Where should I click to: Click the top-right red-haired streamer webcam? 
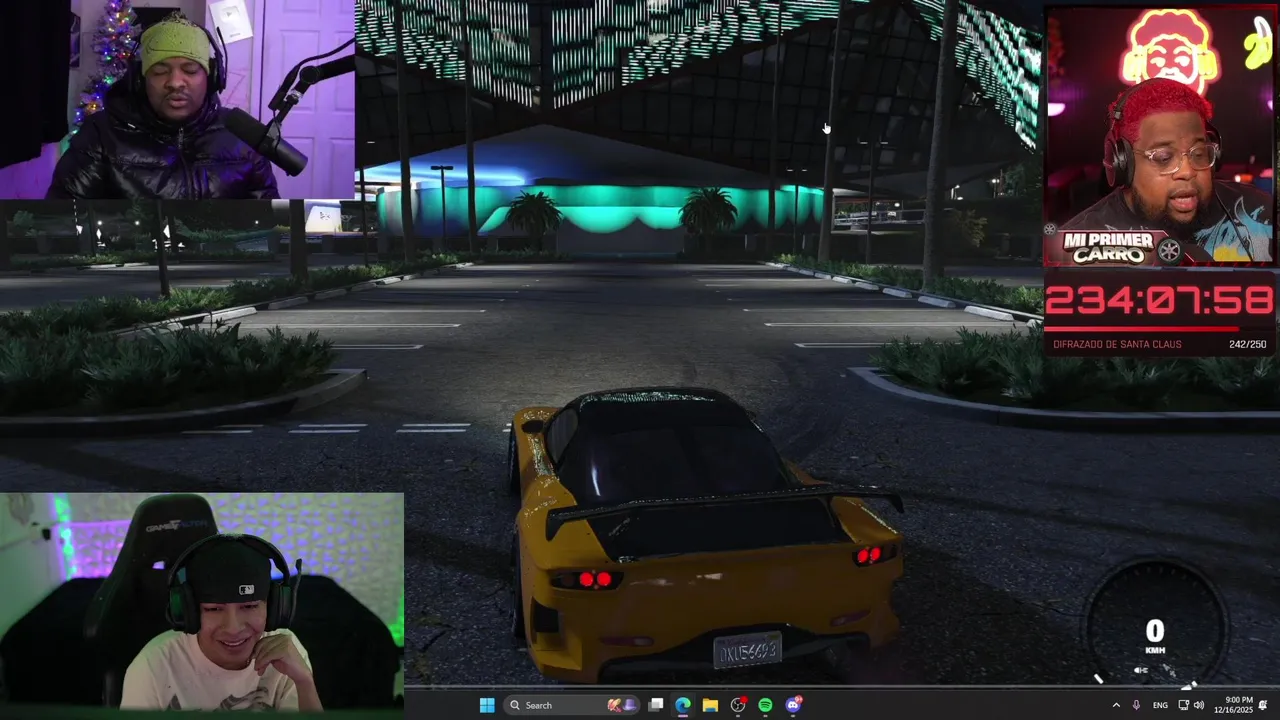coord(1160,137)
